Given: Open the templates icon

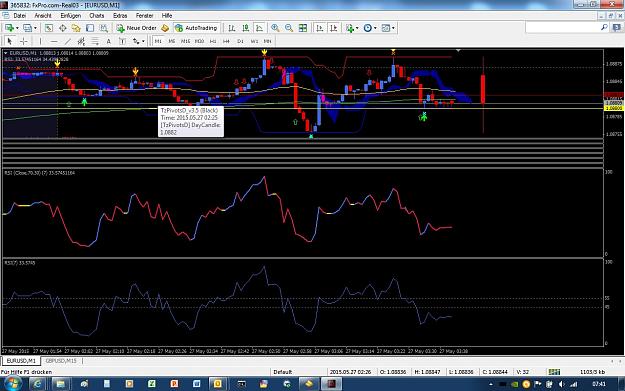Looking at the screenshot, I should coord(386,28).
